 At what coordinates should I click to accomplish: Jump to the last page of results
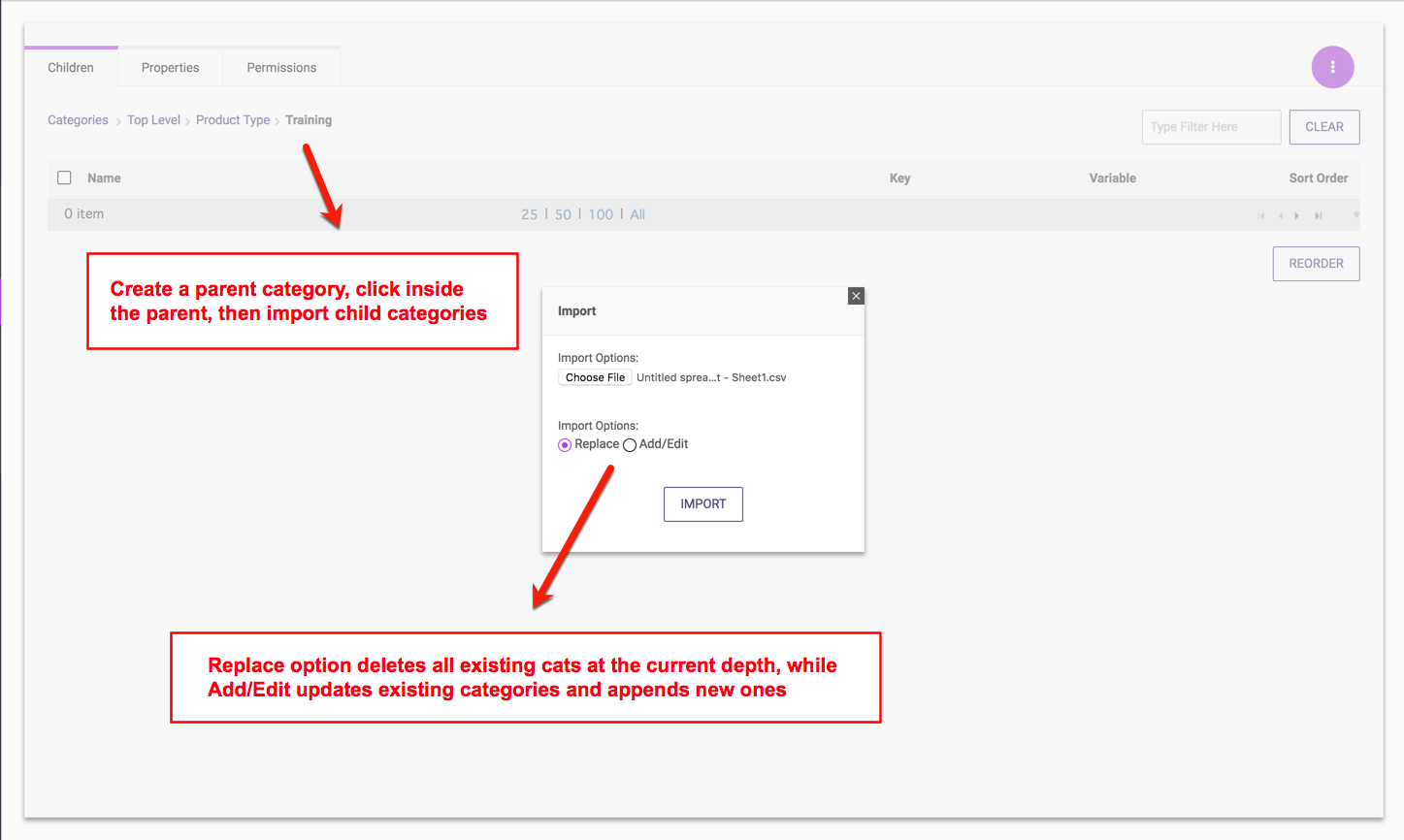pos(1318,215)
